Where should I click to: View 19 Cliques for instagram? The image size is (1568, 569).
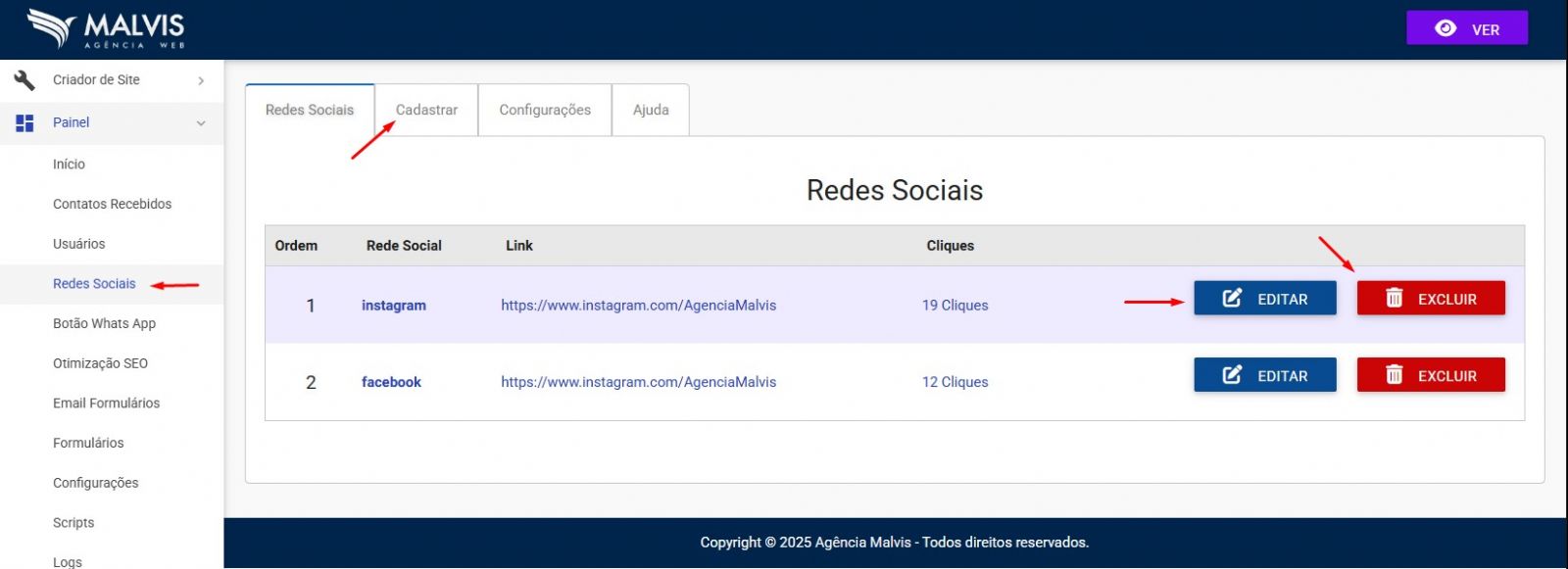[x=955, y=306]
